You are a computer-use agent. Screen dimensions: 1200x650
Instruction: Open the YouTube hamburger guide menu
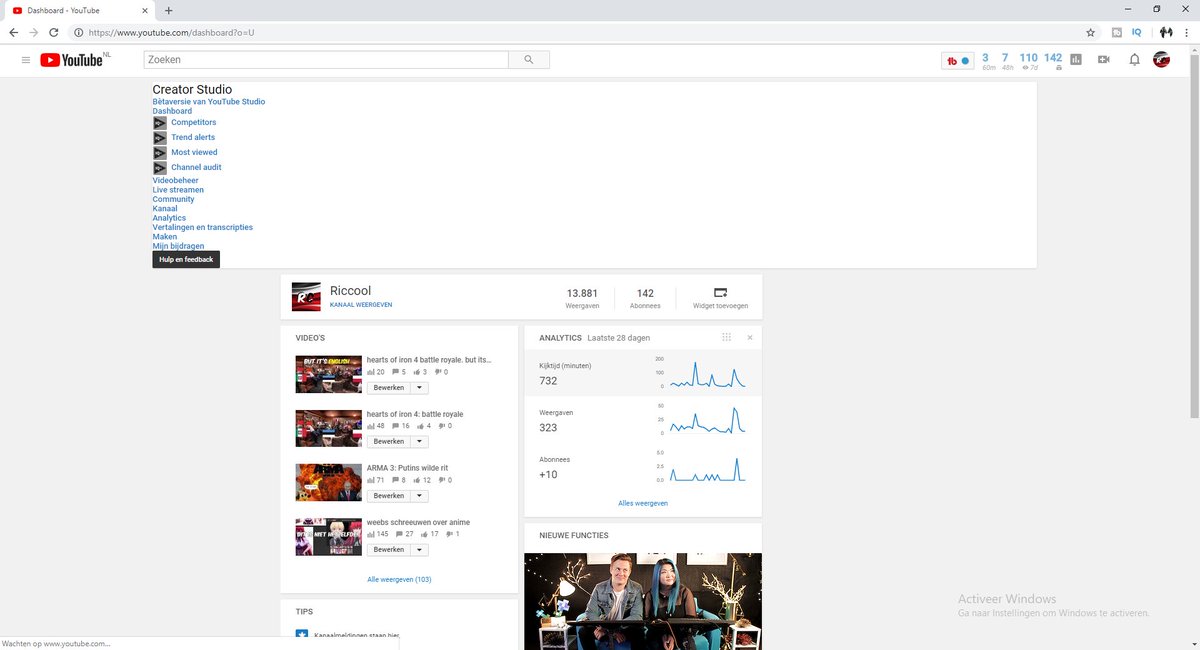coord(26,60)
